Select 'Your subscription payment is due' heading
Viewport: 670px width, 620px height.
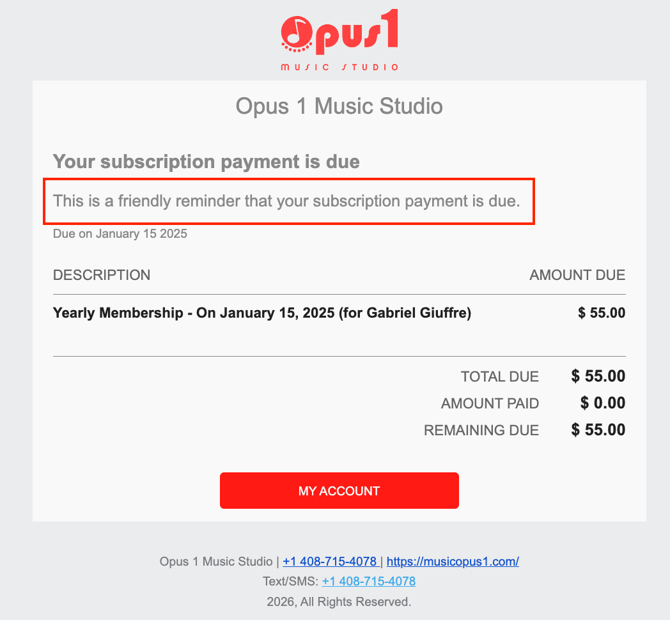pyautogui.click(x=206, y=161)
